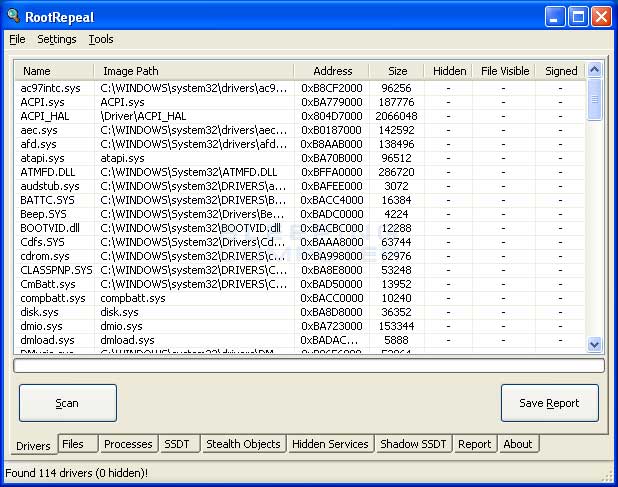Click the address 0x804D7000
The image size is (618, 487).
tap(331, 116)
